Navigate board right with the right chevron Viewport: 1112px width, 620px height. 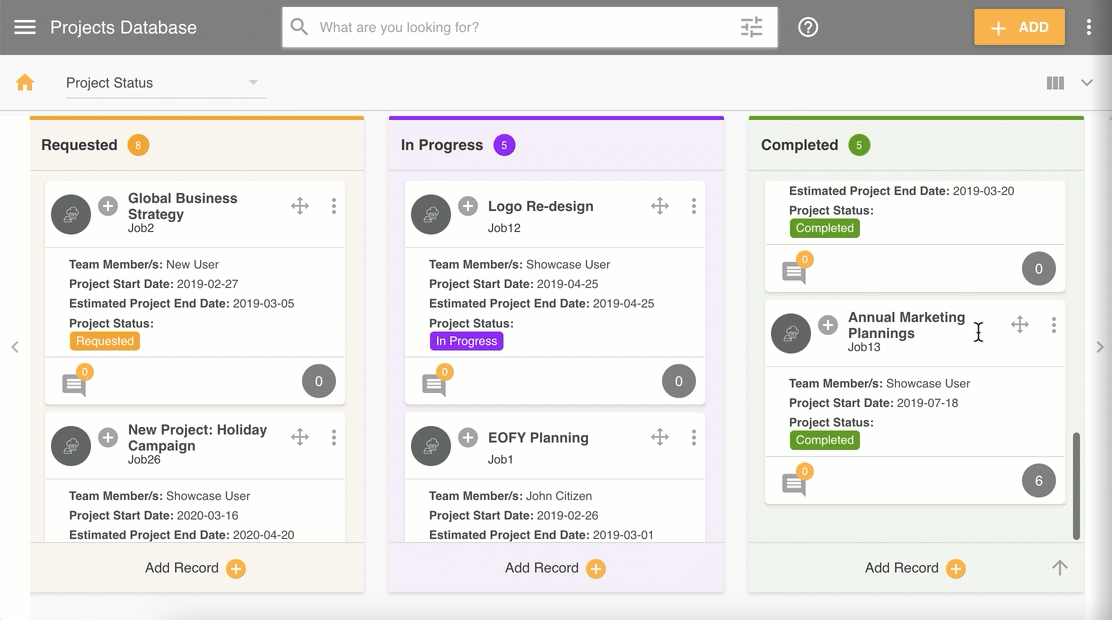1100,347
